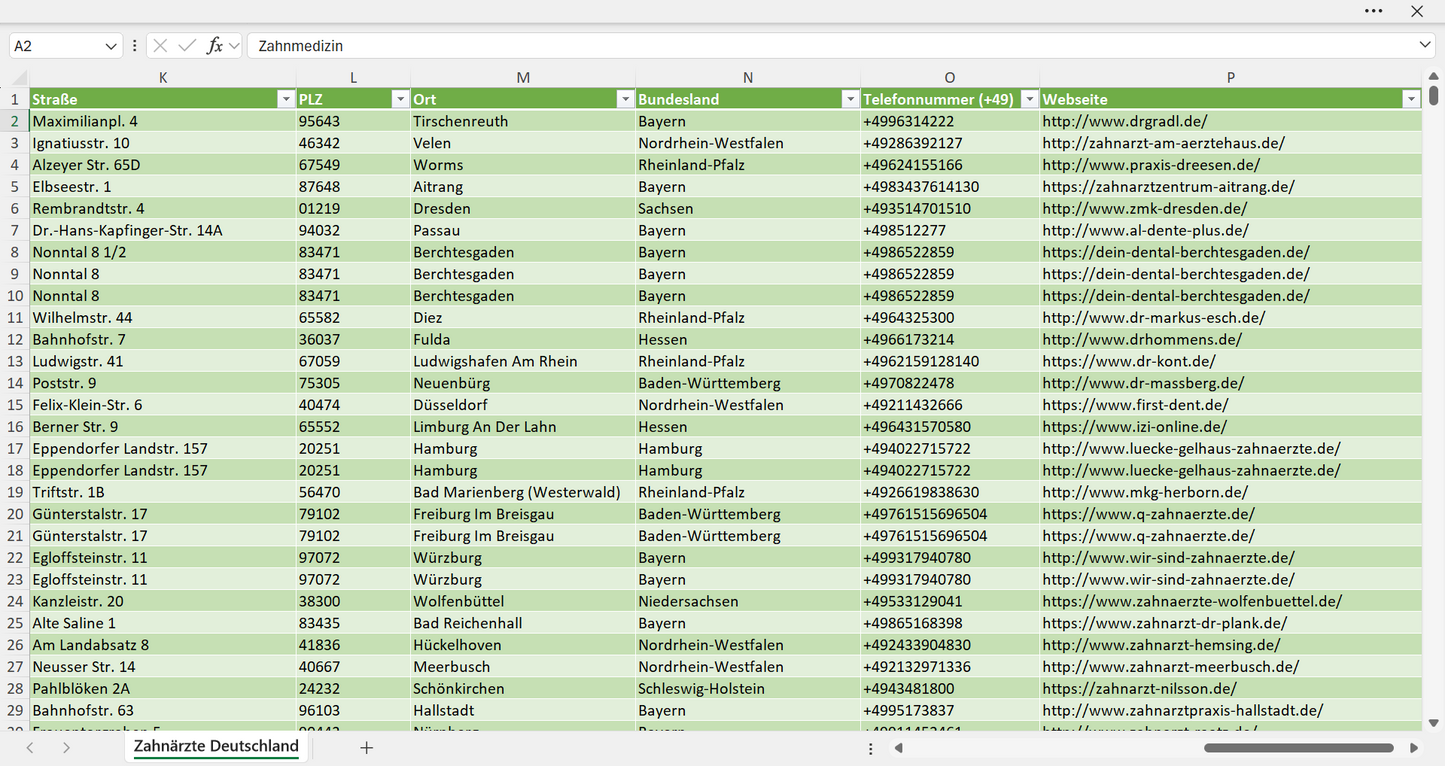
Task: Open the Straße column filter dropdown
Action: coord(285,99)
